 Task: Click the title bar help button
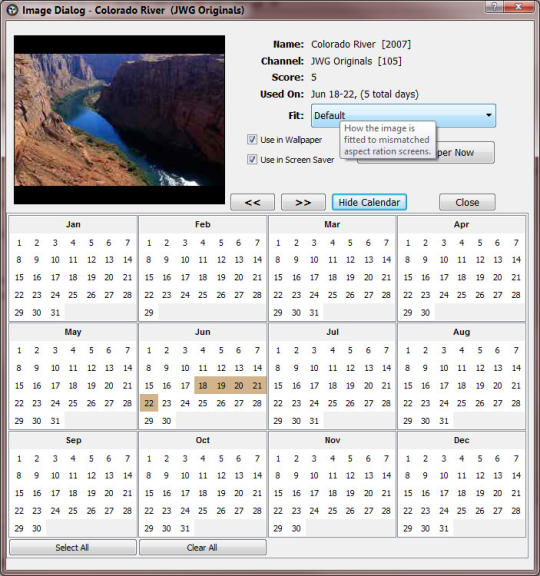tap(494, 7)
